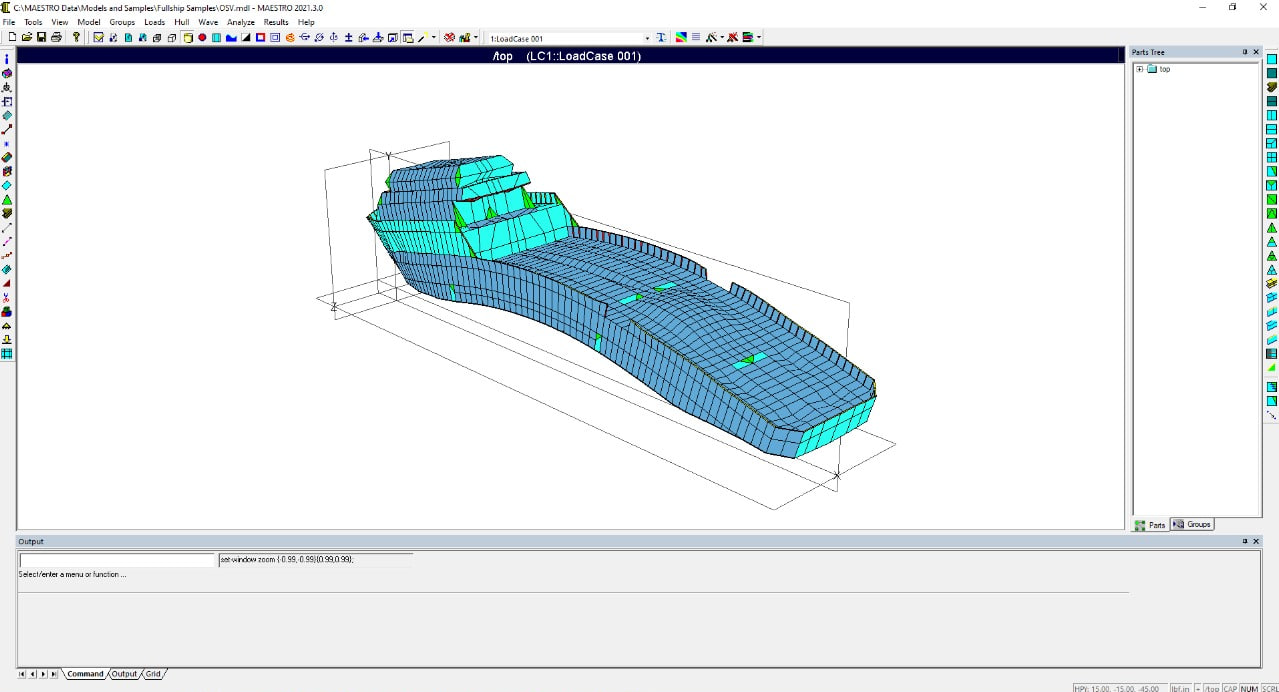Open dropdown arrow beside yellow pencil icon
The width and height of the screenshot is (1279, 692).
[434, 38]
